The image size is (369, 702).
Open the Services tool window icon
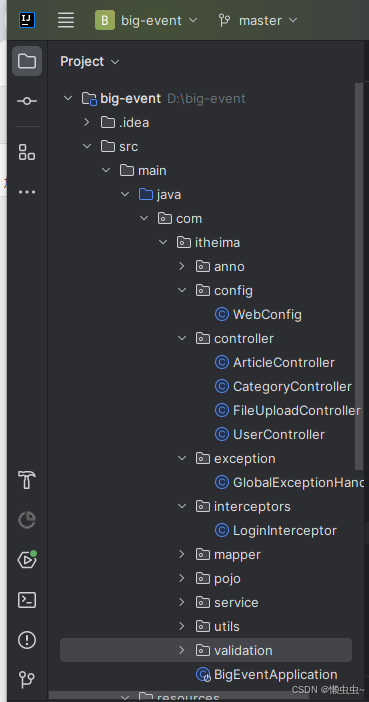[x=27, y=560]
